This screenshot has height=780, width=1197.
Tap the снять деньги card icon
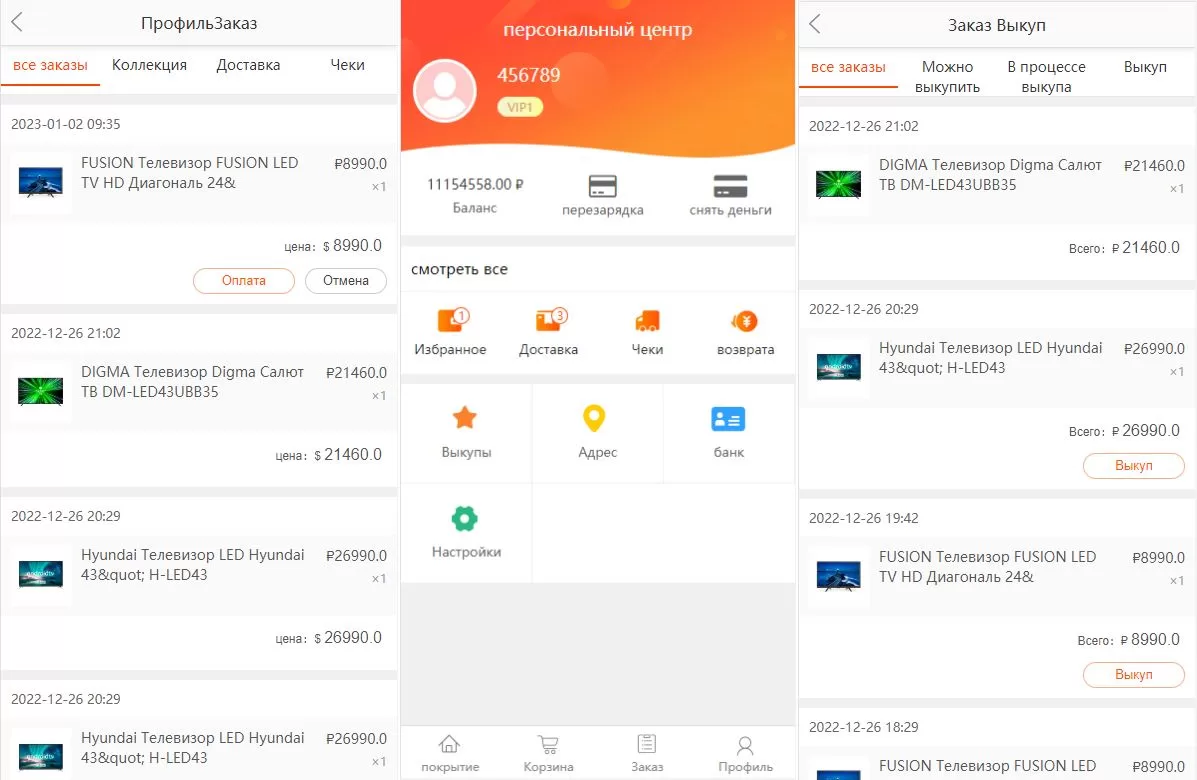pyautogui.click(x=730, y=186)
